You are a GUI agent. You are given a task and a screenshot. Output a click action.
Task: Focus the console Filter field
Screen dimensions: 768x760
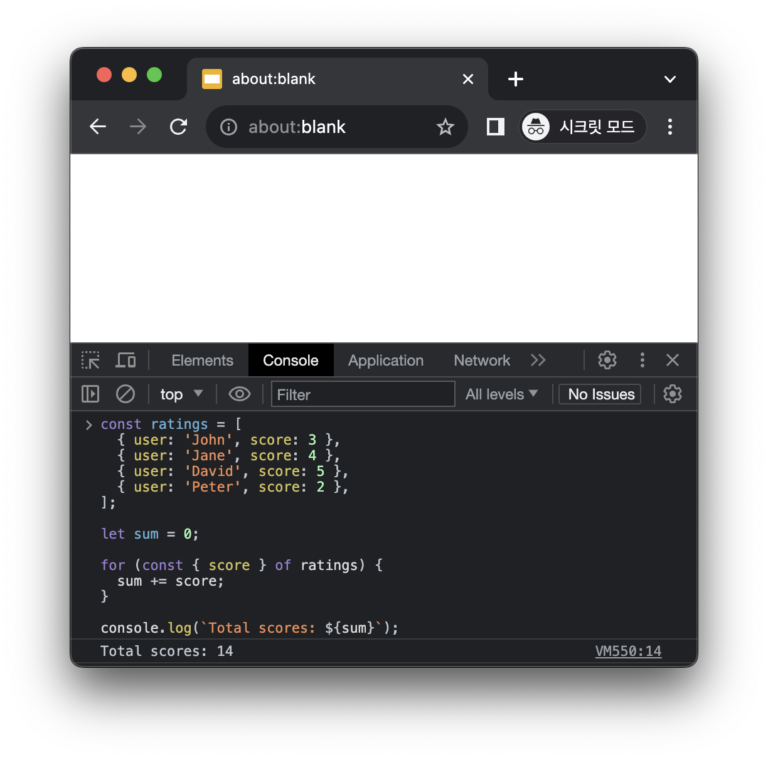click(363, 394)
